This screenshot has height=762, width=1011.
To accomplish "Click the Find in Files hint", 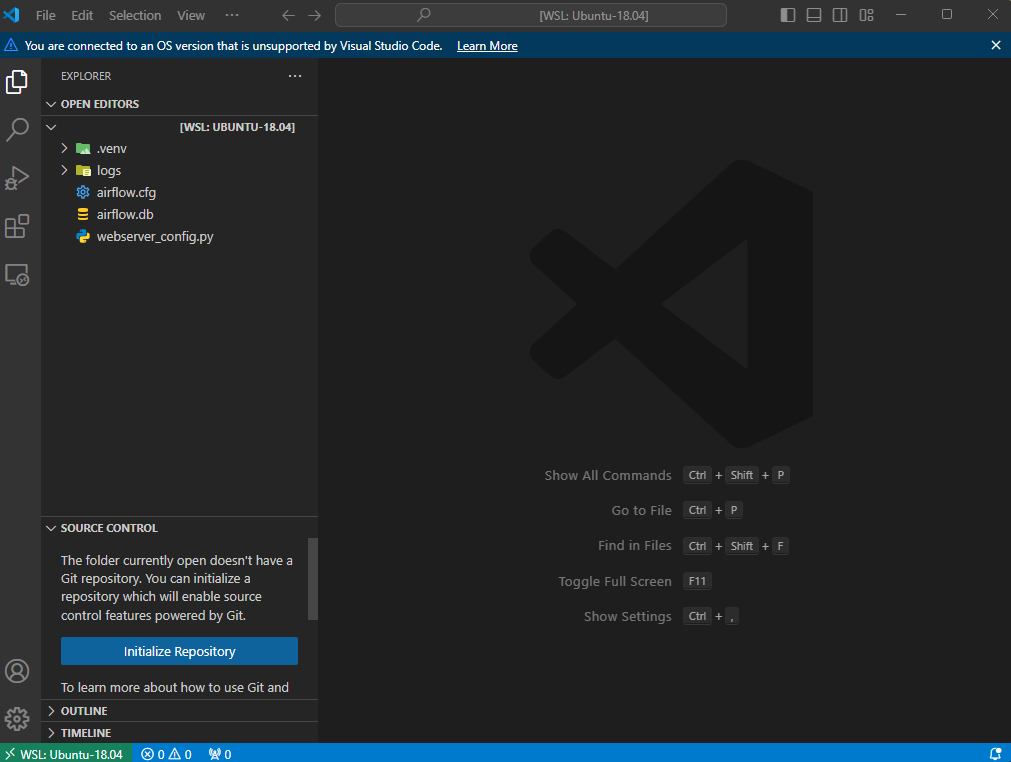I will [x=634, y=545].
